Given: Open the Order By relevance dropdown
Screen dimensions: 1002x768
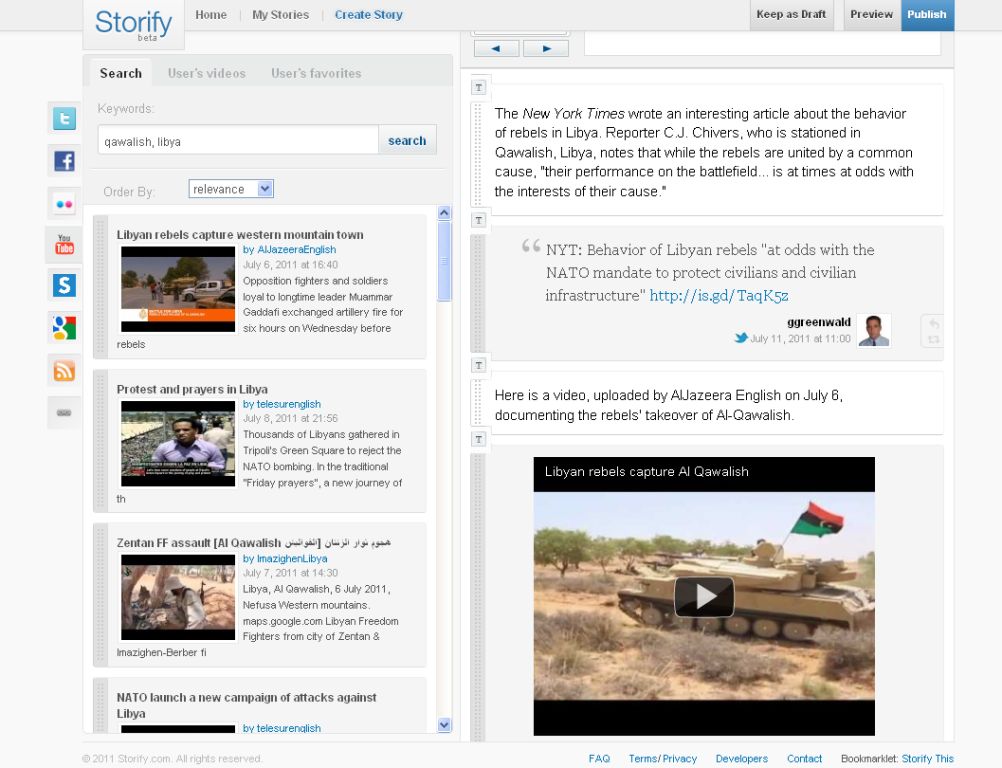Looking at the screenshot, I should tap(231, 188).
